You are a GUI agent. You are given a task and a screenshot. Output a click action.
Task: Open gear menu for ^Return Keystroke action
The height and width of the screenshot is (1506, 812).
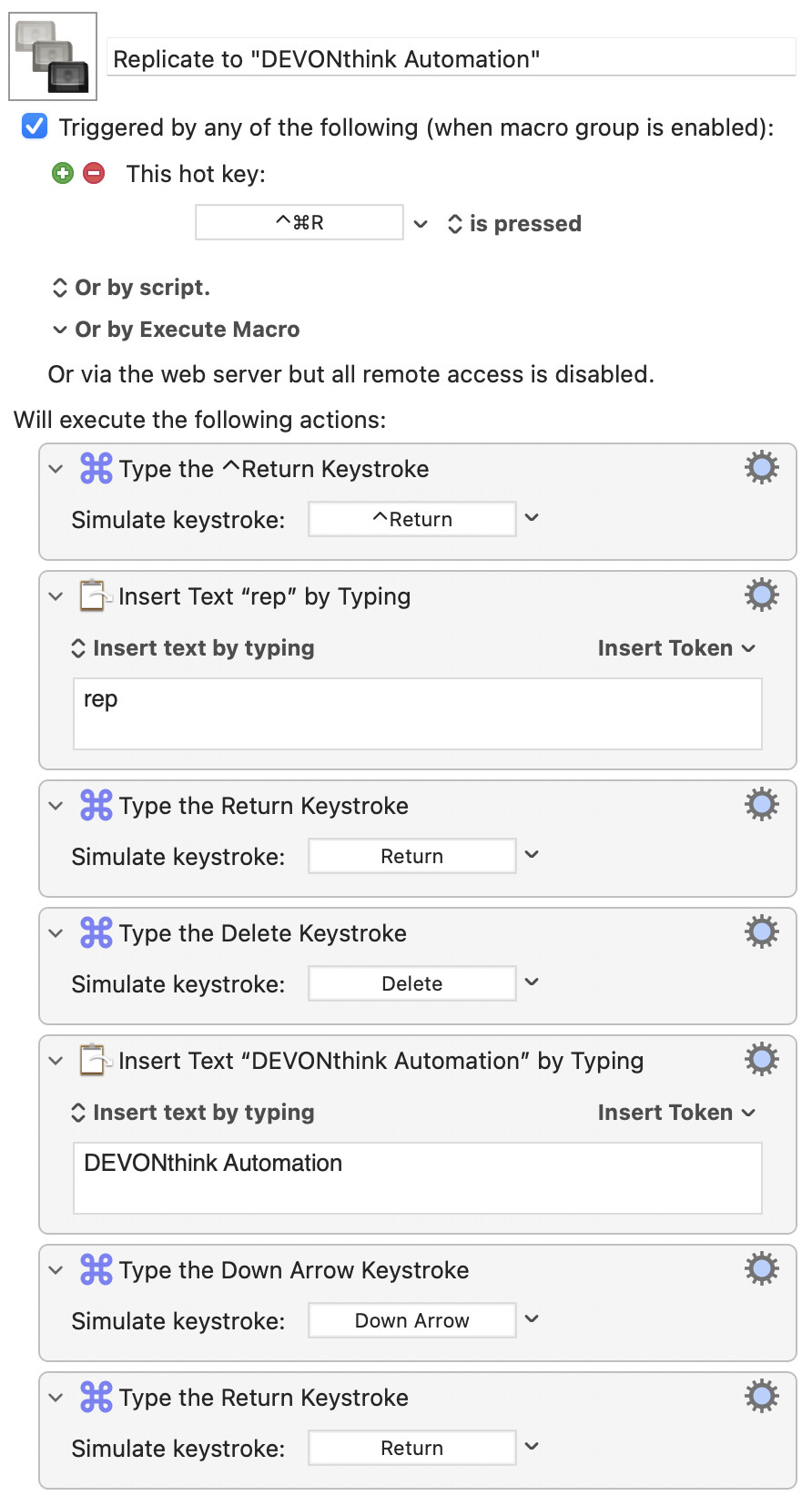(x=761, y=468)
